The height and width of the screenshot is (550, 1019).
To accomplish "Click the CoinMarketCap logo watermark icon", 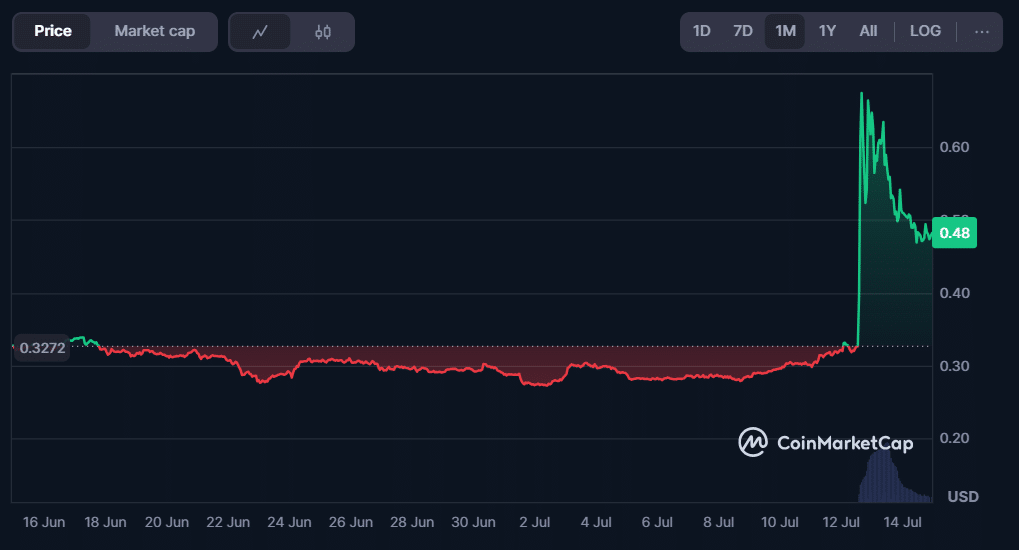I will pos(753,442).
